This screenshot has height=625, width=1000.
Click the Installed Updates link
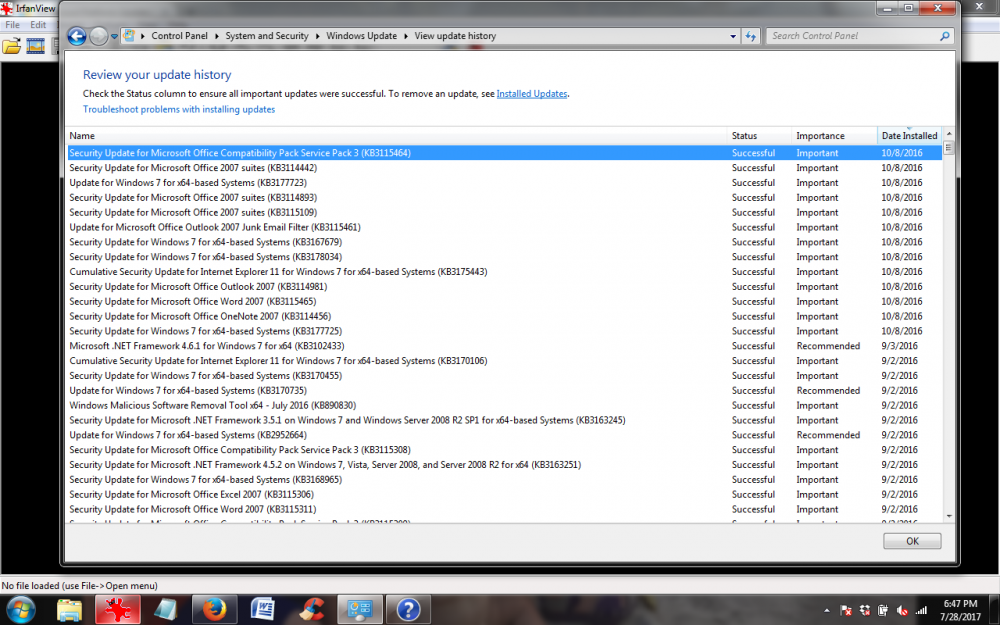tap(532, 93)
